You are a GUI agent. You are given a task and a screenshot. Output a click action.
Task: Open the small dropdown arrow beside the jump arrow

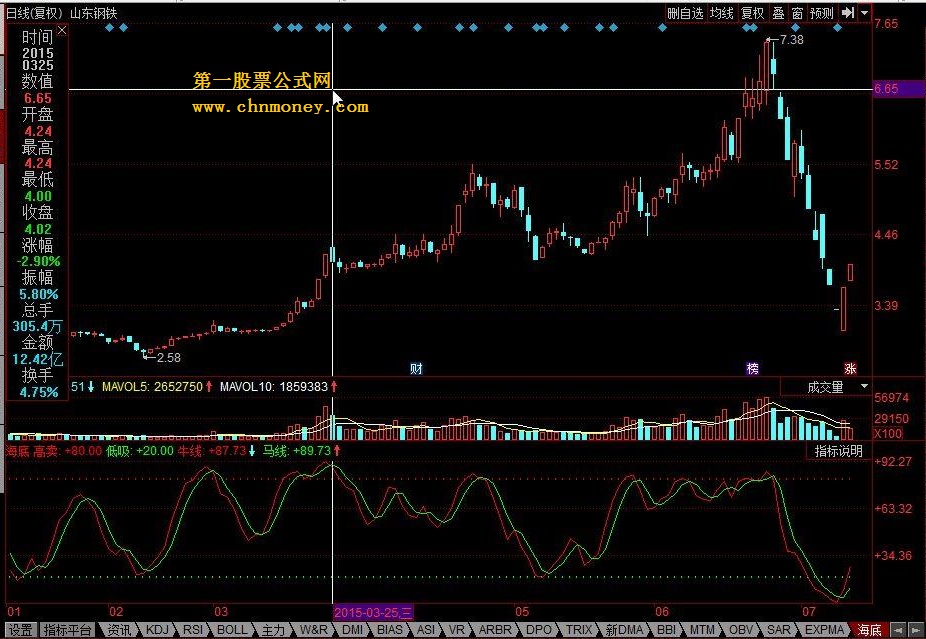[865, 13]
